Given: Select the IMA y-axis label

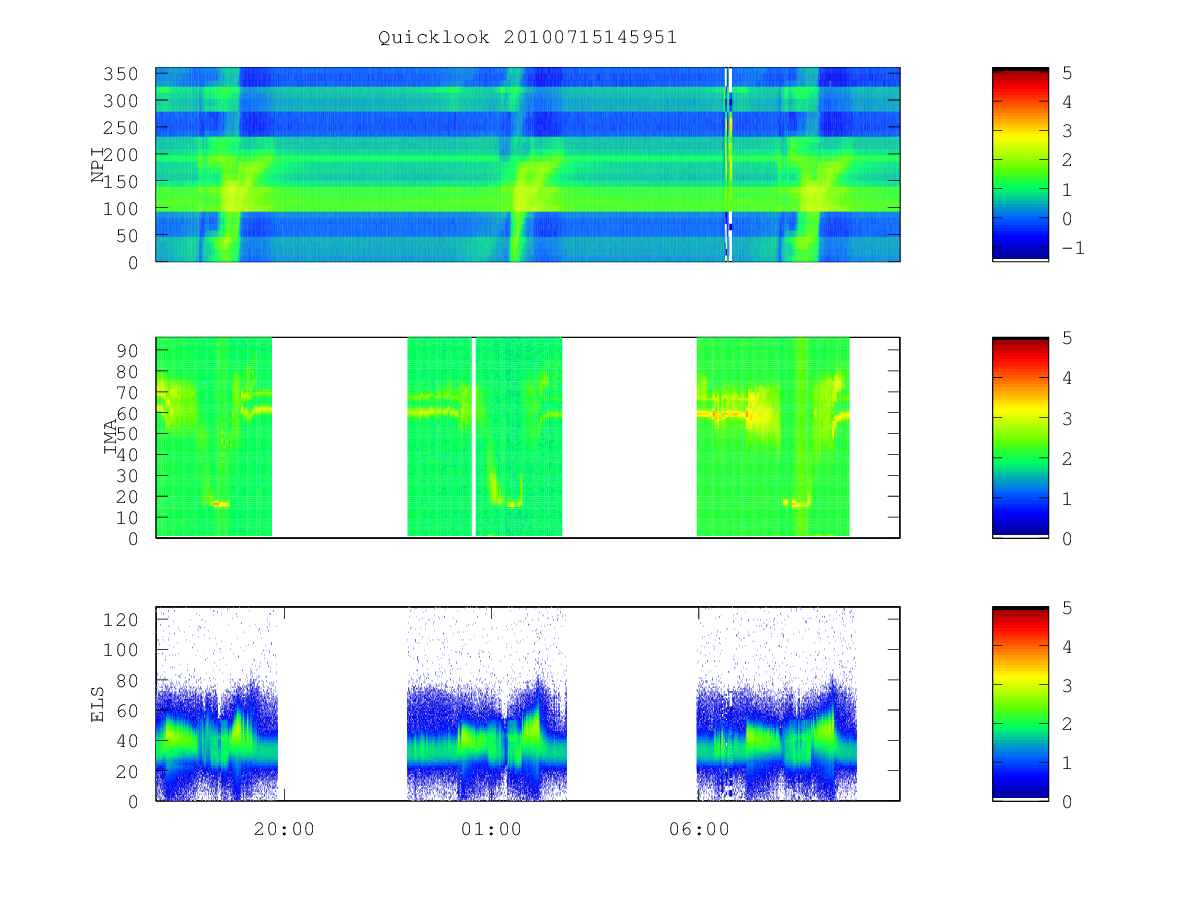Looking at the screenshot, I should pyautogui.click(x=111, y=437).
